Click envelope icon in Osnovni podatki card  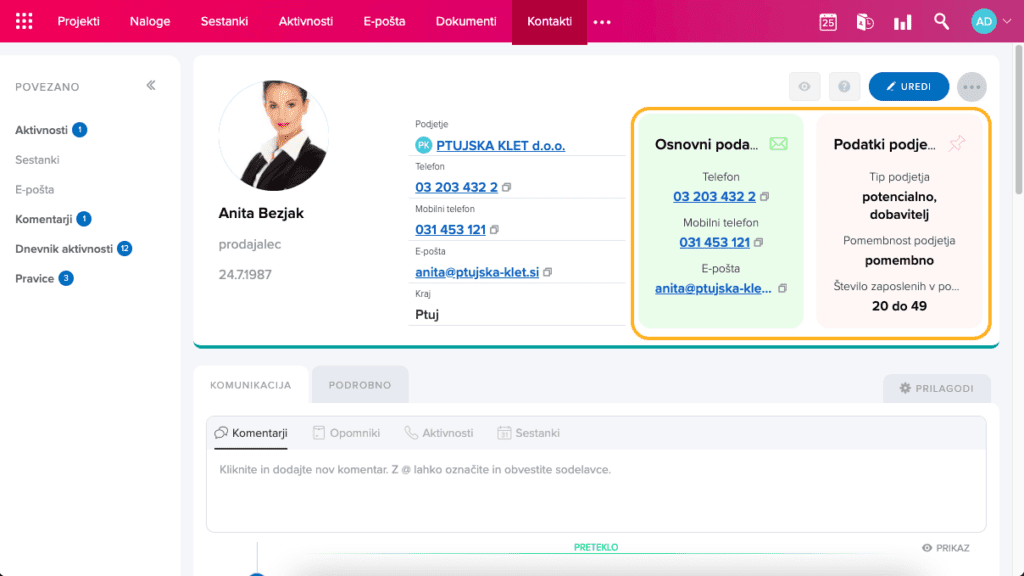point(778,144)
